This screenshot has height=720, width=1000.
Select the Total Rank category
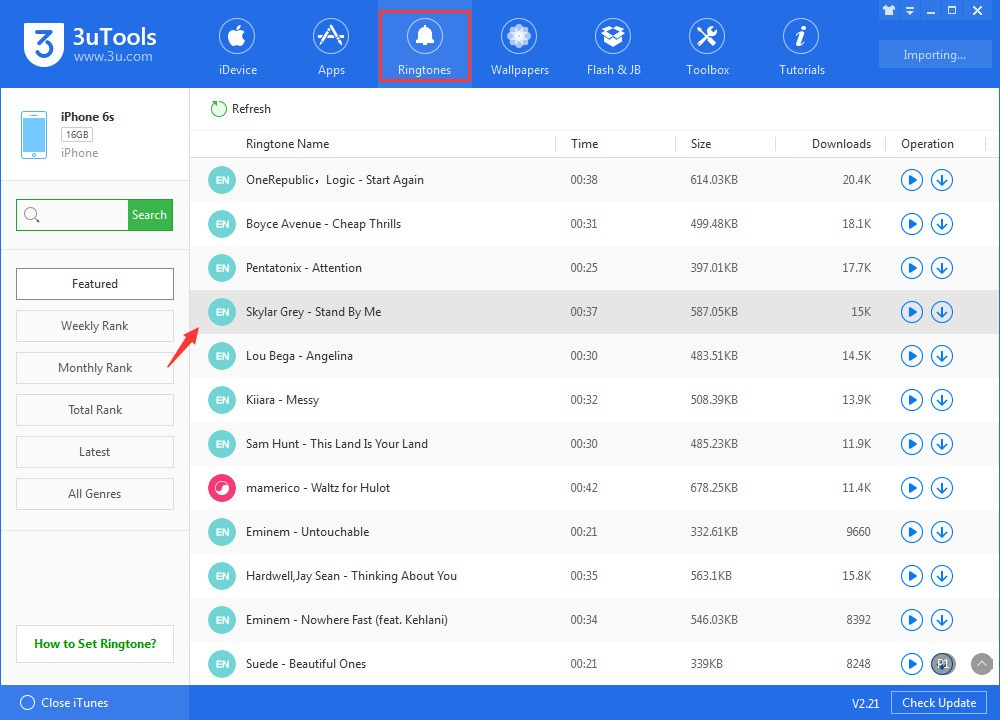pos(95,410)
